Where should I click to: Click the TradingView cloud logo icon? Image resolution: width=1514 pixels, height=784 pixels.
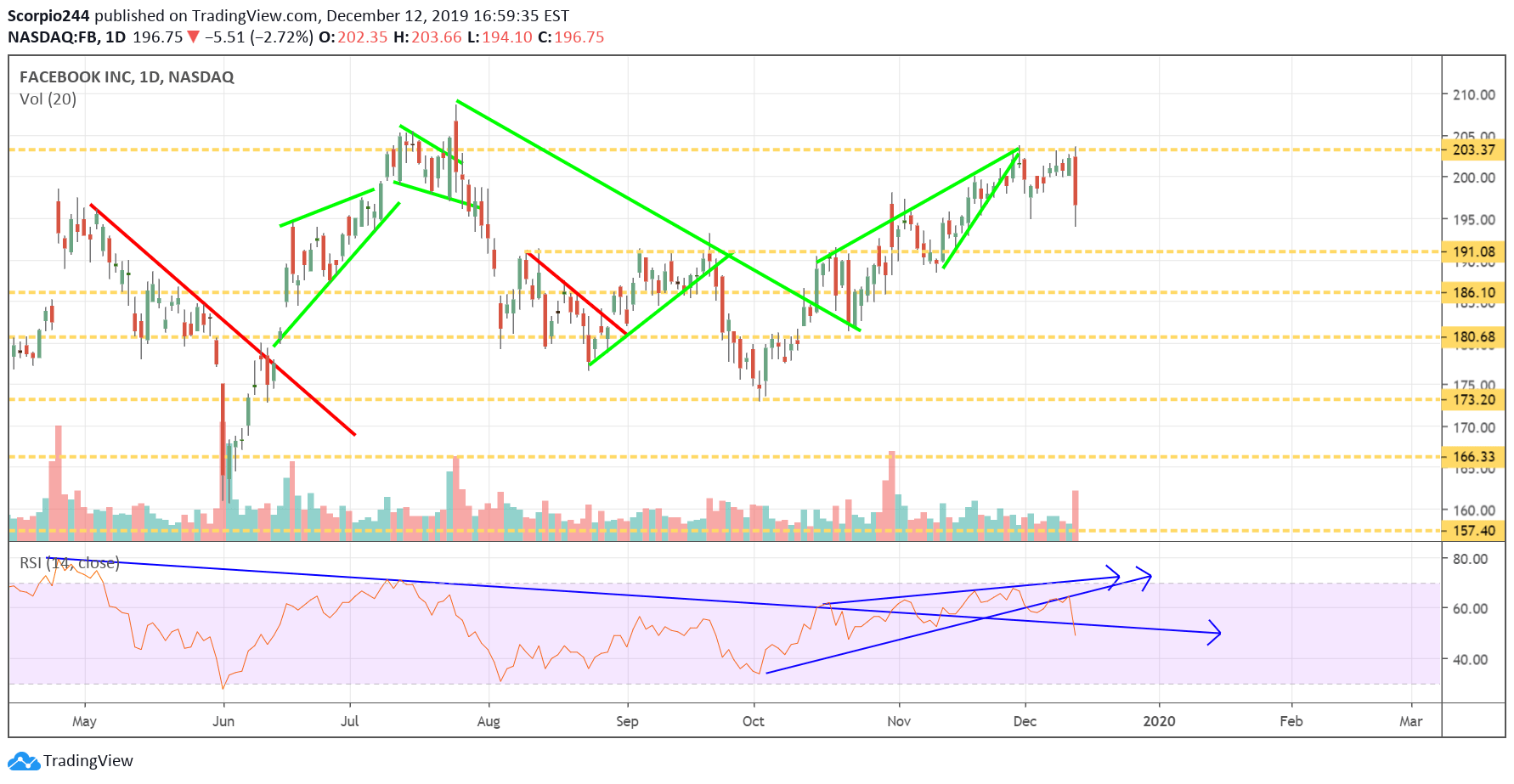pos(24,761)
